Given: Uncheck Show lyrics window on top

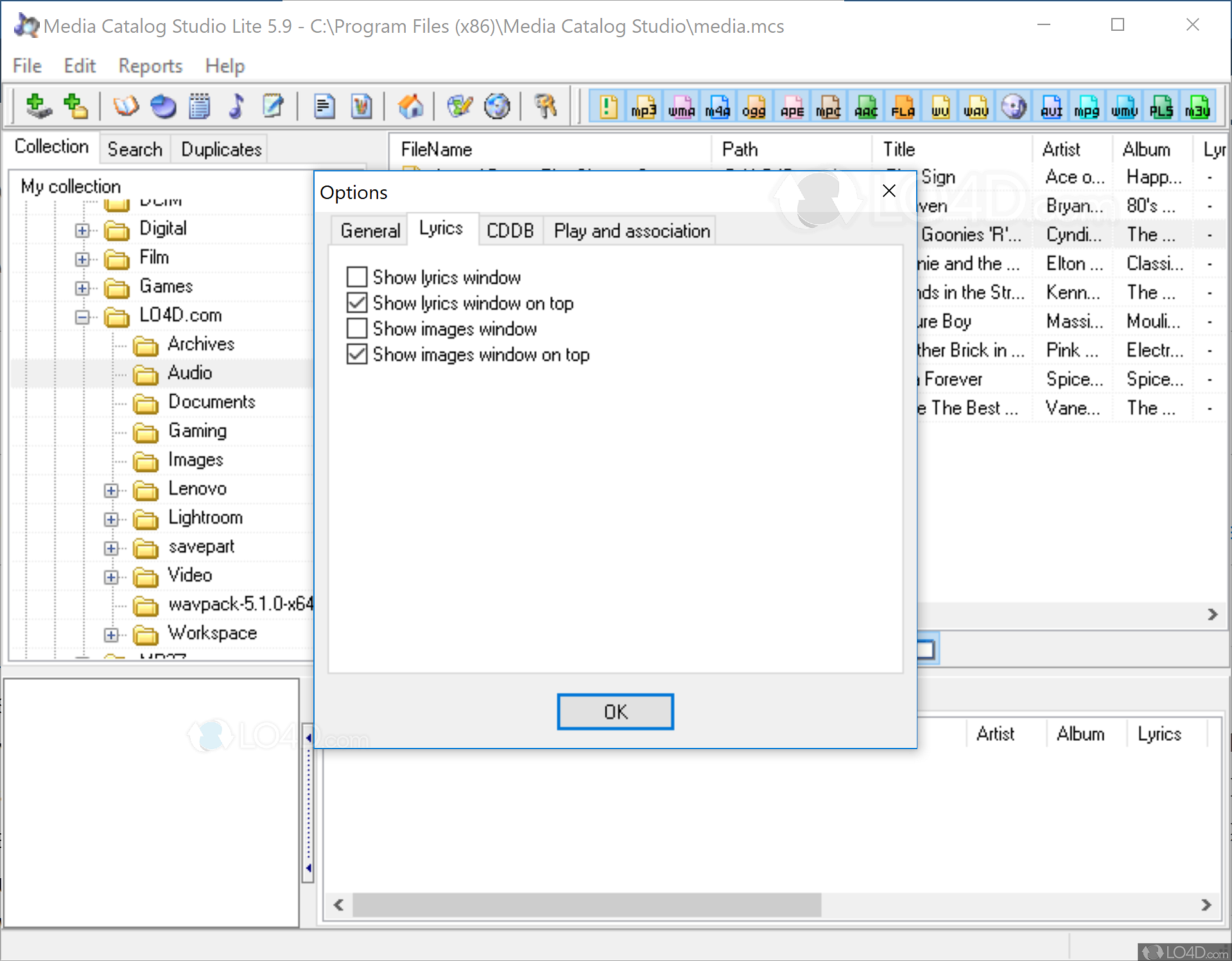Looking at the screenshot, I should 358,302.
